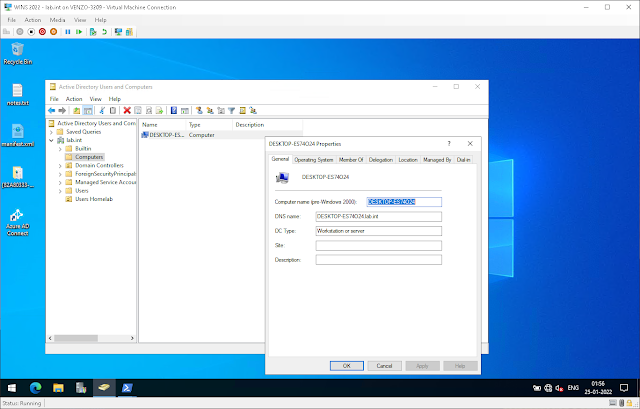
Task: Expand the ForeignSecurityPrincipals node
Action: pyautogui.click(x=60, y=174)
